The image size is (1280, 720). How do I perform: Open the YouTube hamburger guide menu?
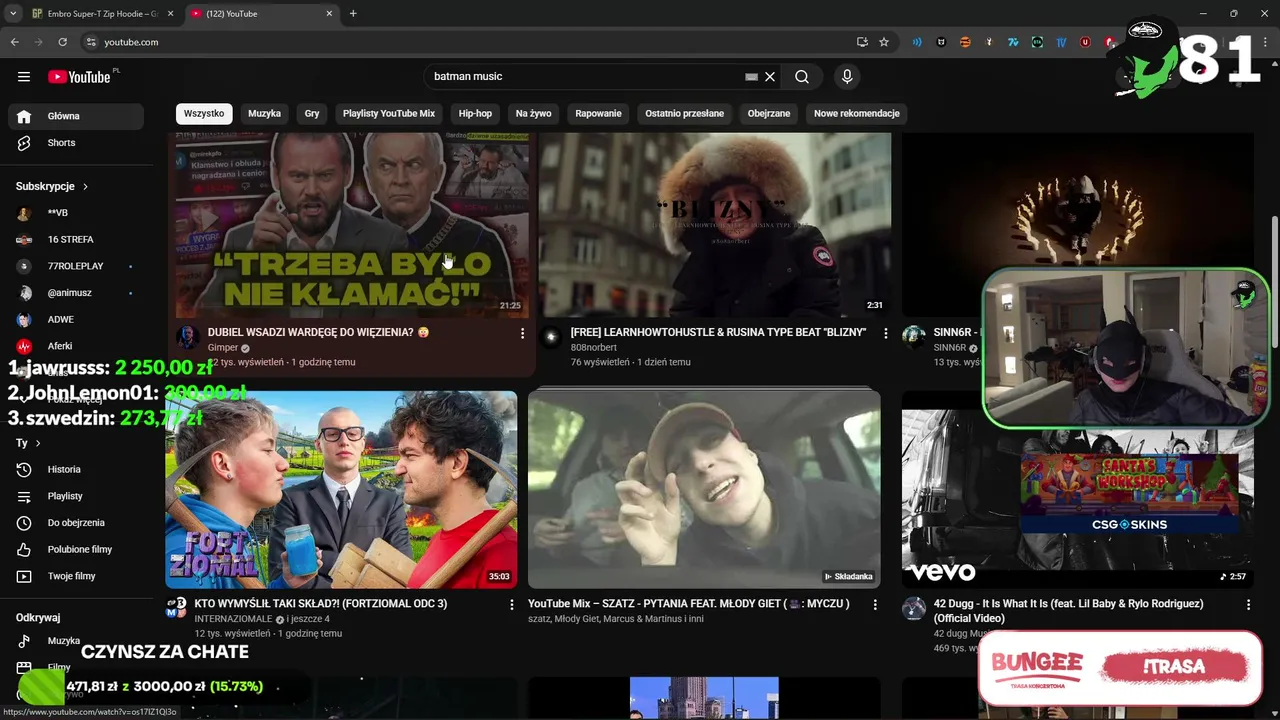(24, 77)
